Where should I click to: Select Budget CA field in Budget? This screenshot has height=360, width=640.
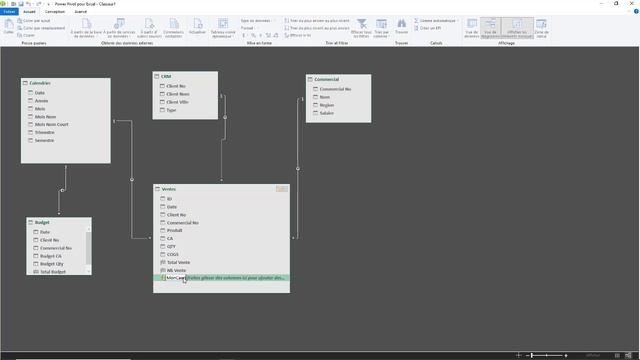[51, 256]
